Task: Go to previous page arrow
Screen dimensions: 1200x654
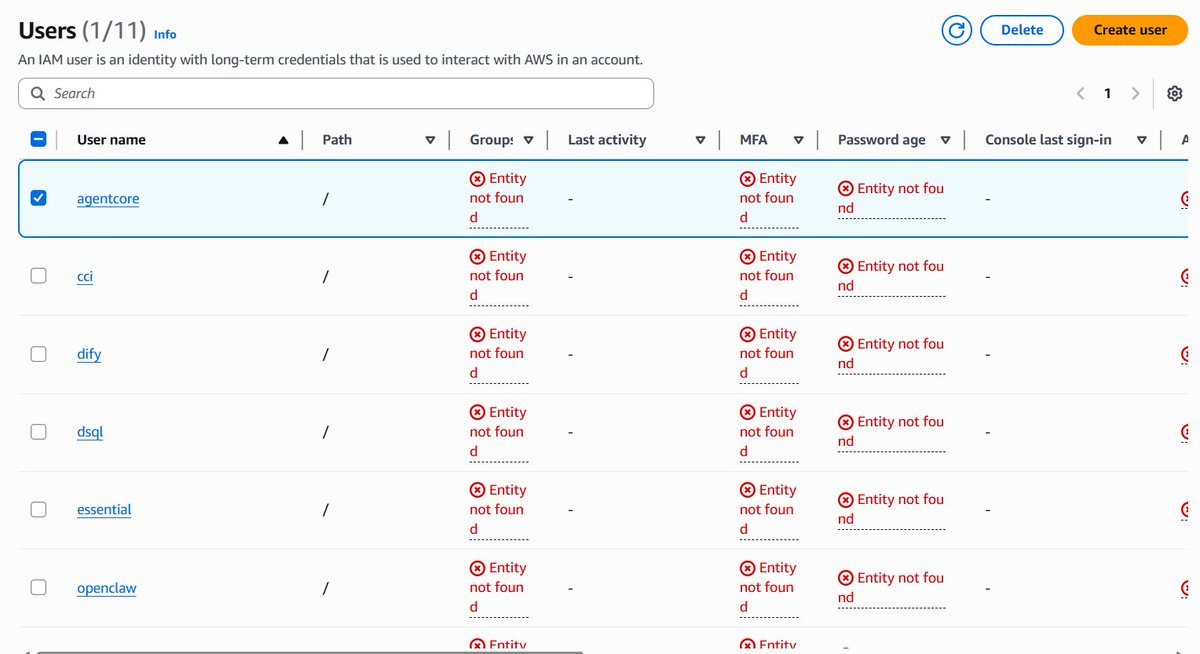Action: tap(1080, 93)
